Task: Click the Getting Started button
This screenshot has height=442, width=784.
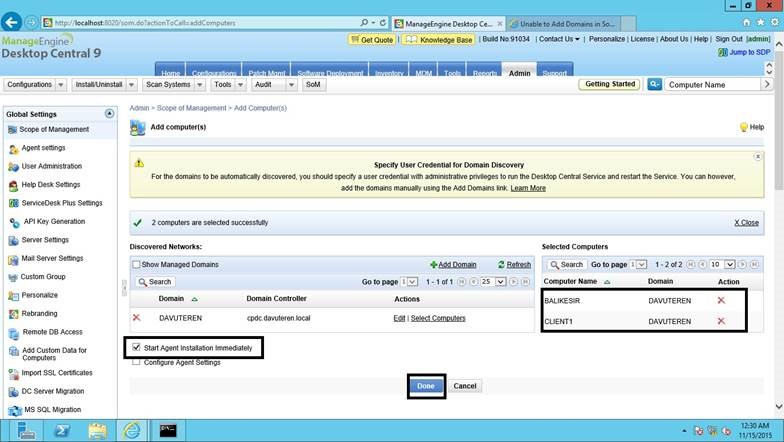Action: [610, 84]
